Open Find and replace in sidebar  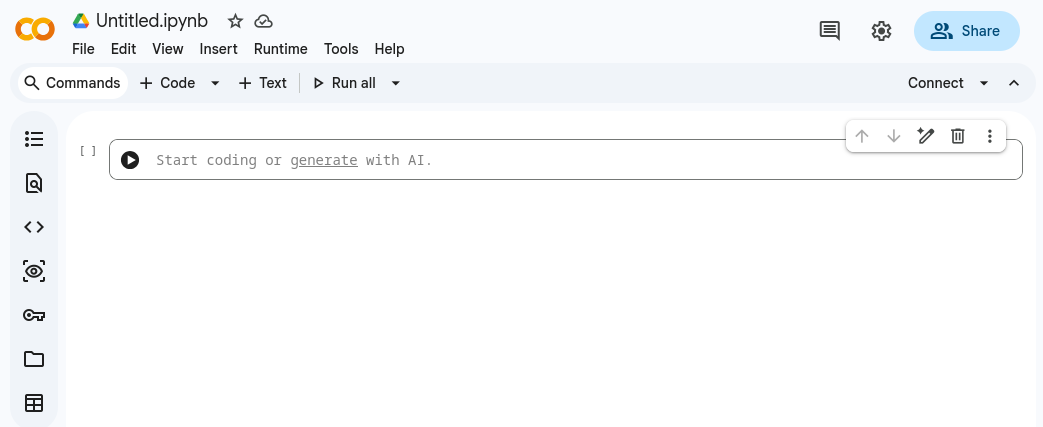tap(34, 183)
